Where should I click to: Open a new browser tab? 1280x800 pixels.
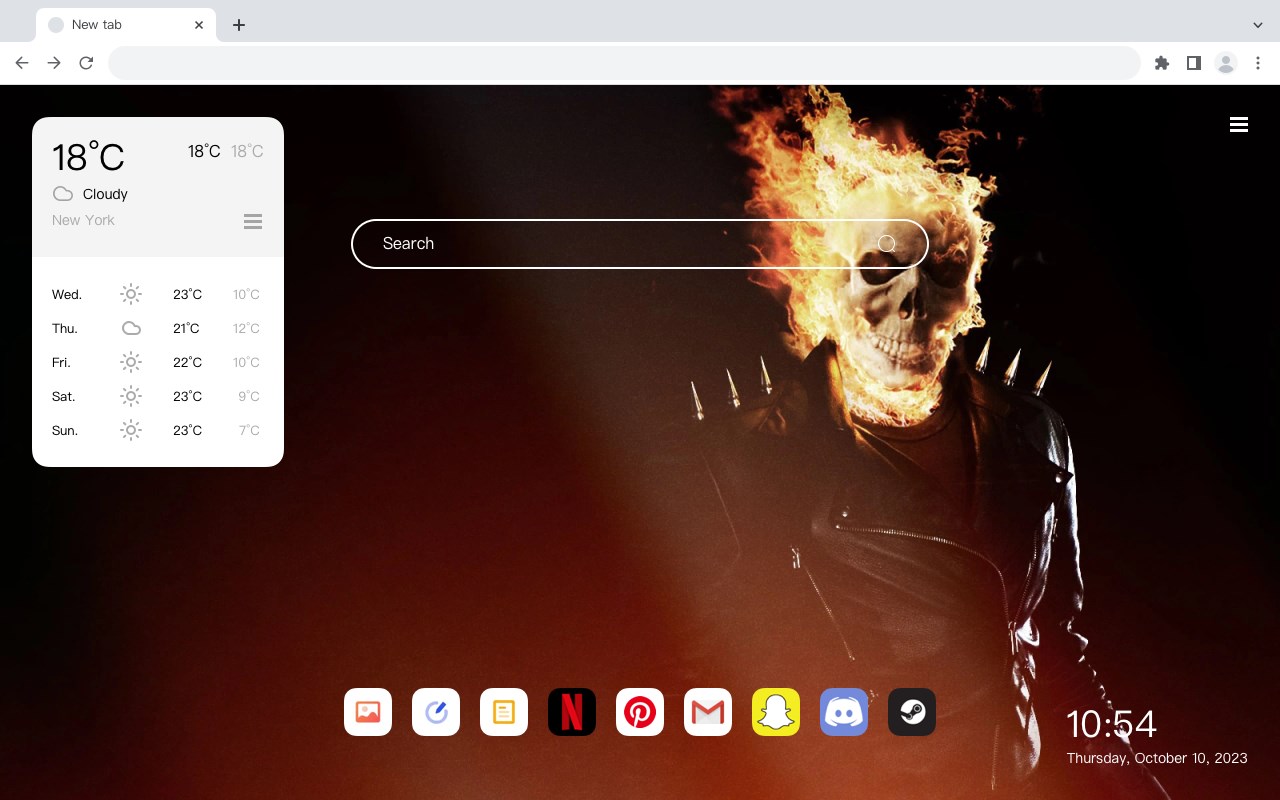tap(238, 25)
